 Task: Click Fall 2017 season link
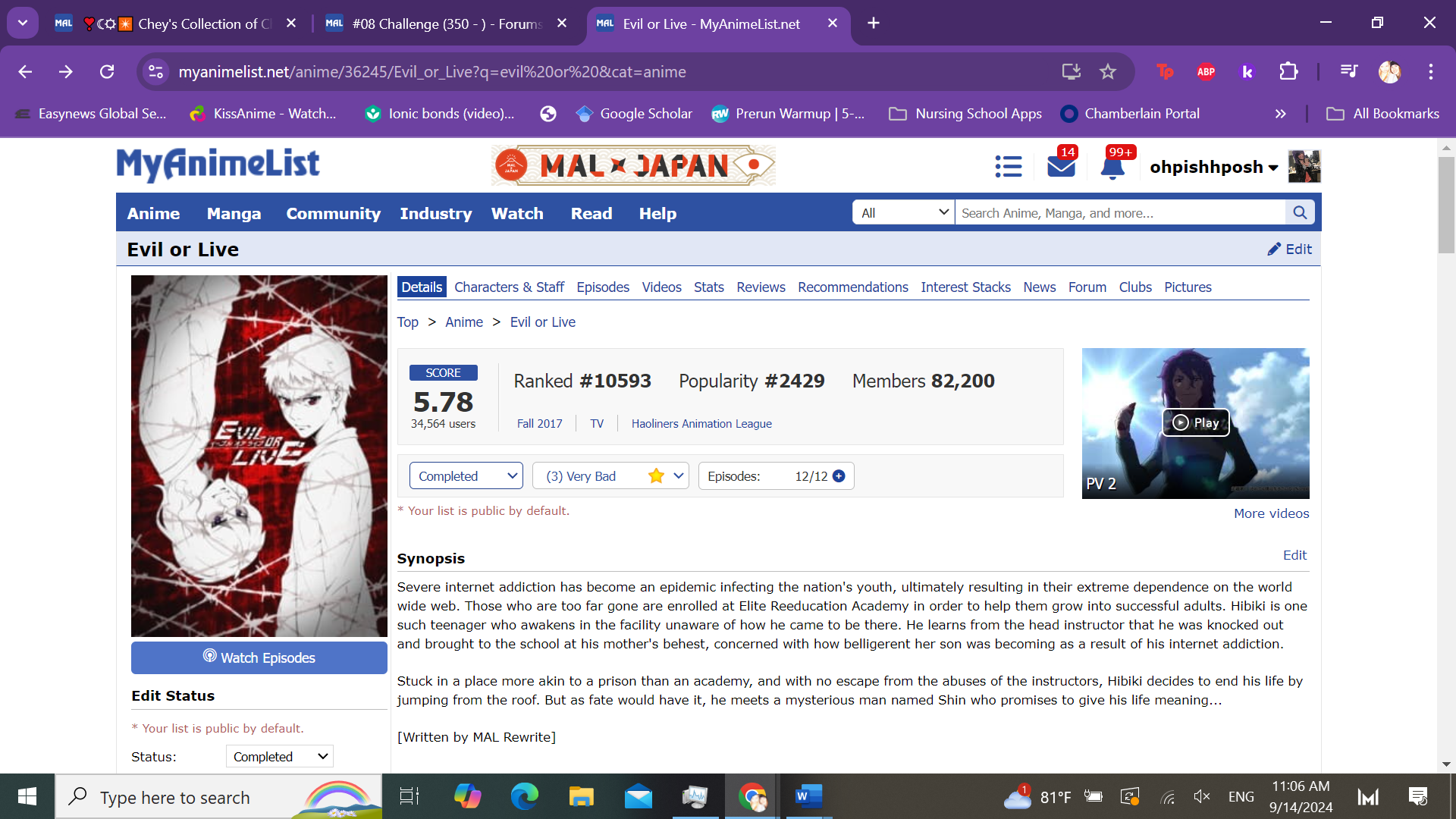tap(539, 424)
